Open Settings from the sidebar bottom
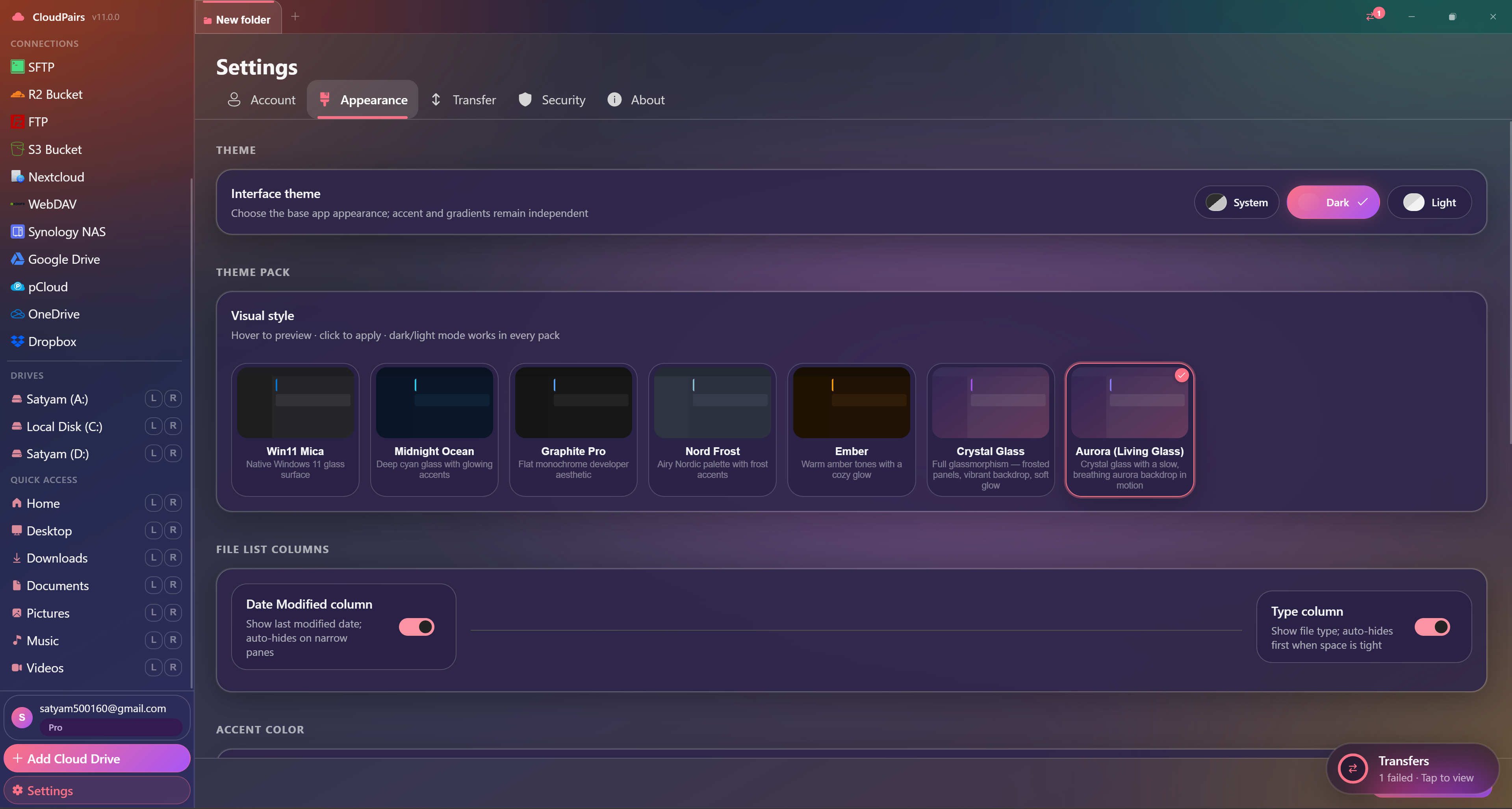Image resolution: width=1512 pixels, height=809 pixels. pos(97,790)
